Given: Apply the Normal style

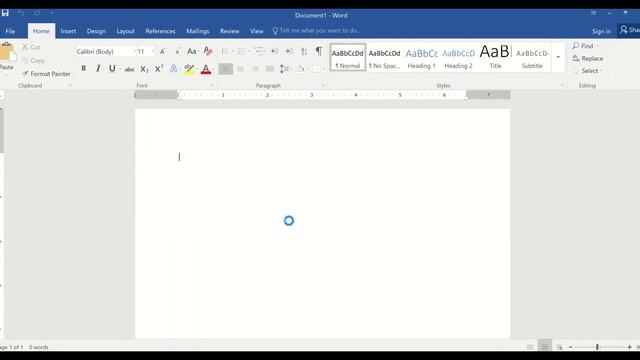Looking at the screenshot, I should pyautogui.click(x=348, y=58).
